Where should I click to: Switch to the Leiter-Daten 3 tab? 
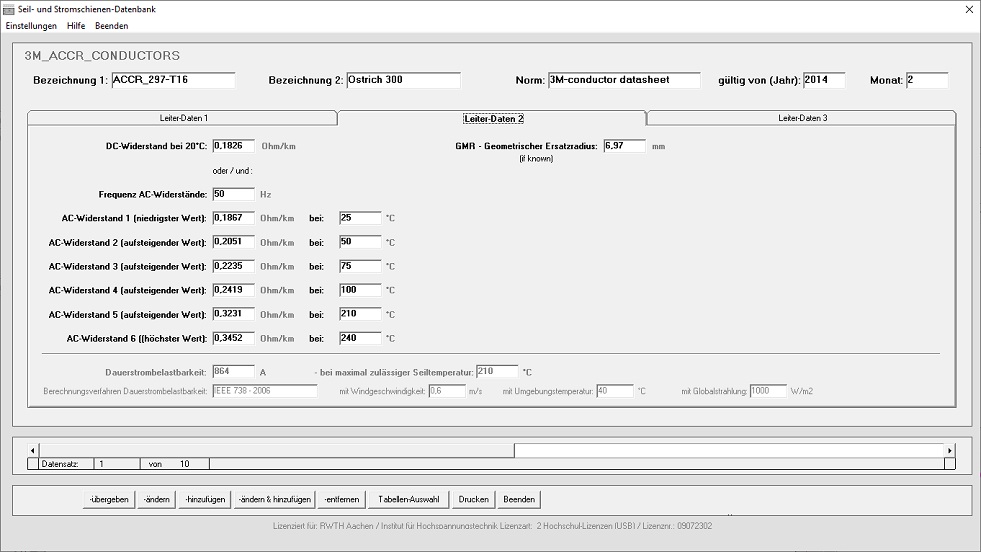point(802,118)
